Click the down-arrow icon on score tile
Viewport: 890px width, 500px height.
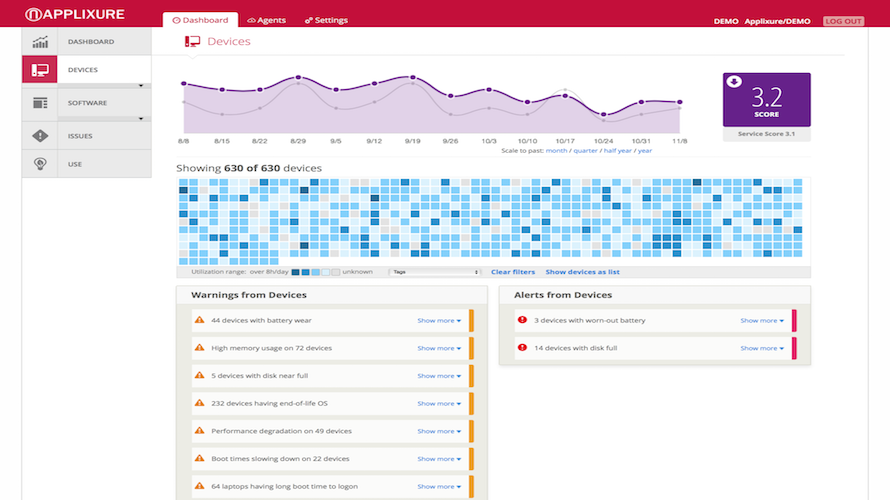(735, 82)
